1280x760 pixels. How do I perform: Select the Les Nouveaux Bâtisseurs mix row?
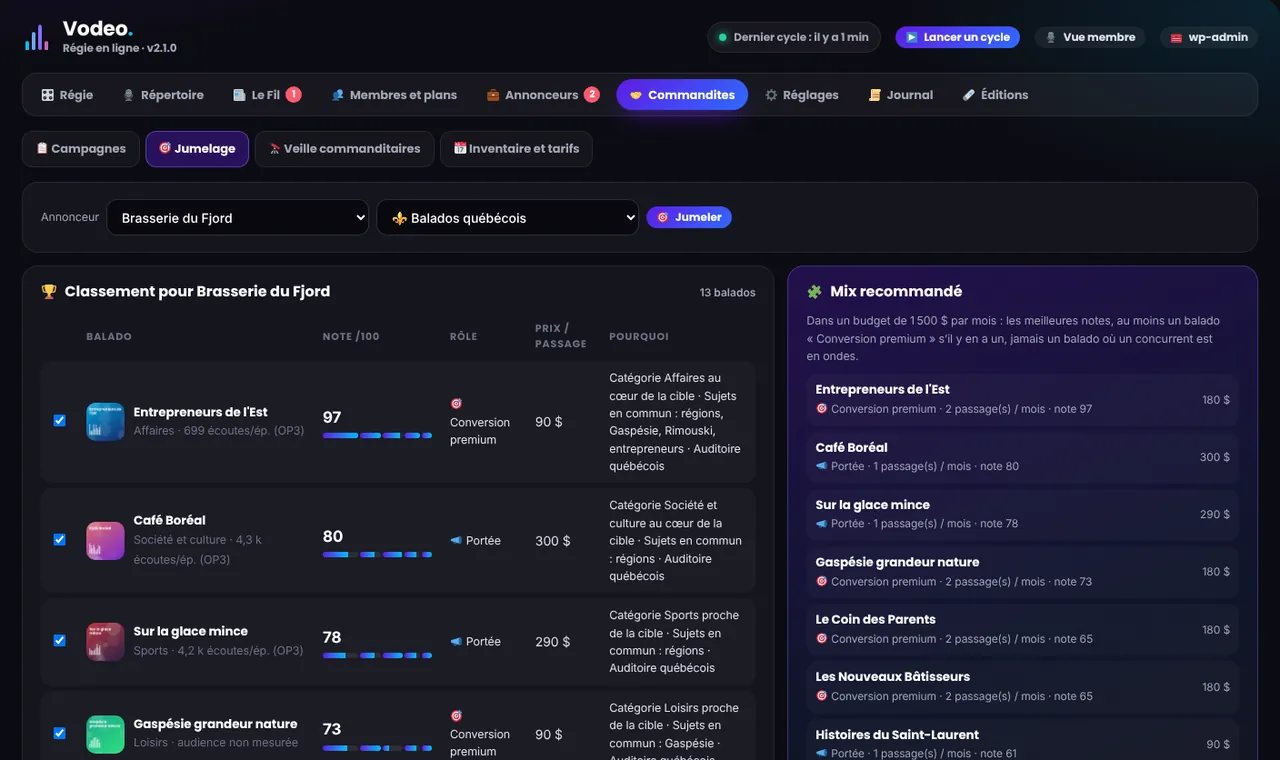(1022, 686)
